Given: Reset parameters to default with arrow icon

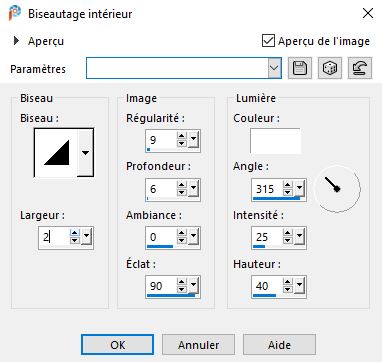Looking at the screenshot, I should [360, 68].
